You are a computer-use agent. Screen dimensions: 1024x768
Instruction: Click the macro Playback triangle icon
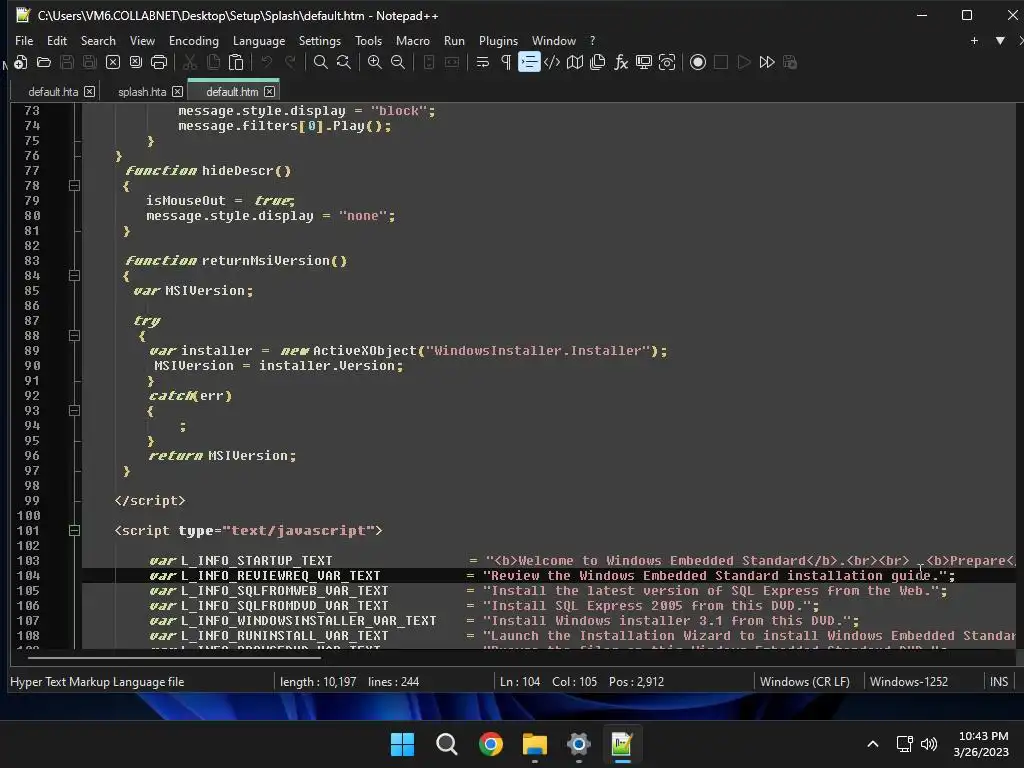tap(744, 62)
